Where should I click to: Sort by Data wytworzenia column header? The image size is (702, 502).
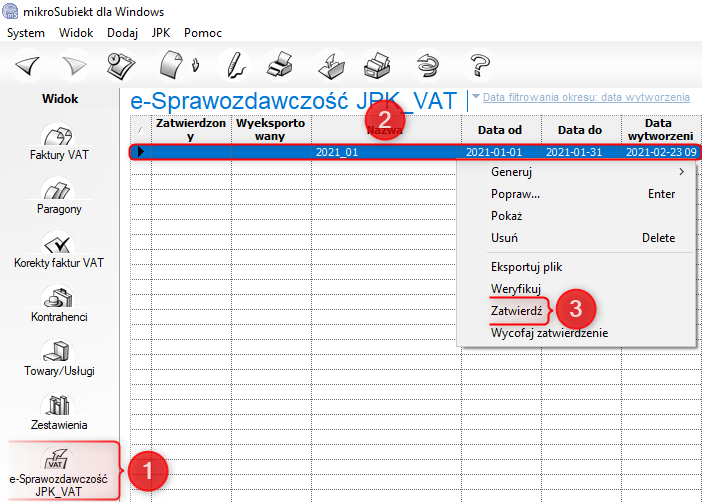pos(661,129)
